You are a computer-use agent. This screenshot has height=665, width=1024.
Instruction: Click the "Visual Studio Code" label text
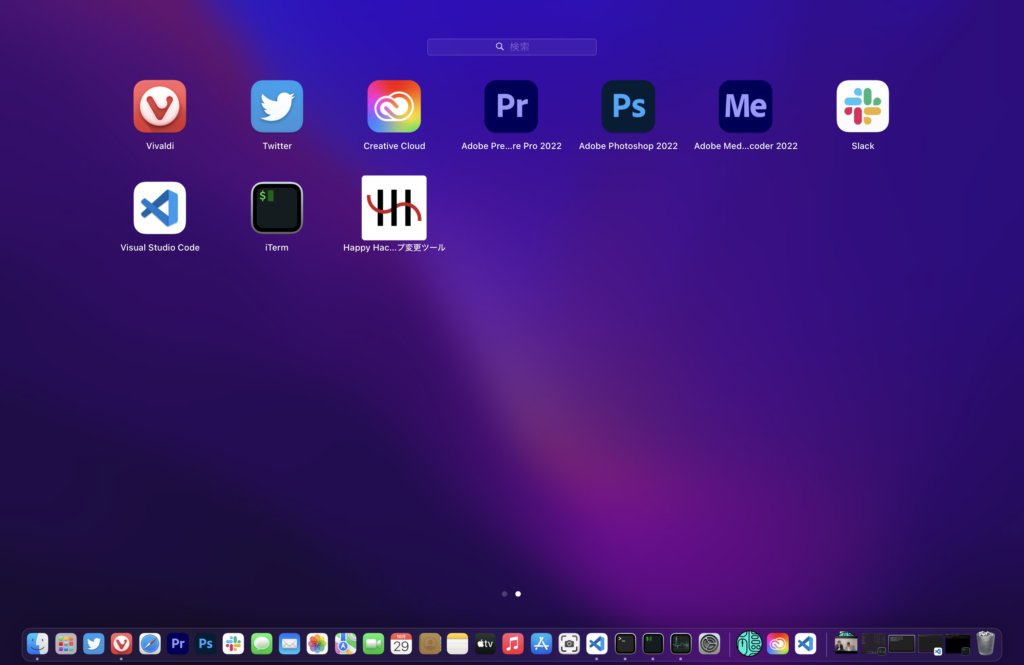point(160,248)
